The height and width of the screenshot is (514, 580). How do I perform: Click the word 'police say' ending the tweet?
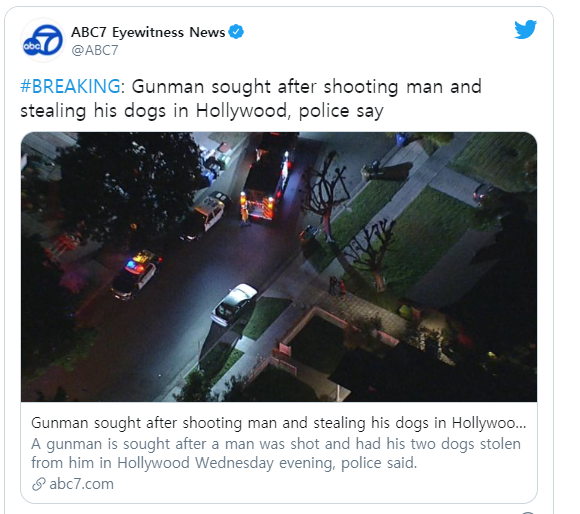(x=341, y=111)
